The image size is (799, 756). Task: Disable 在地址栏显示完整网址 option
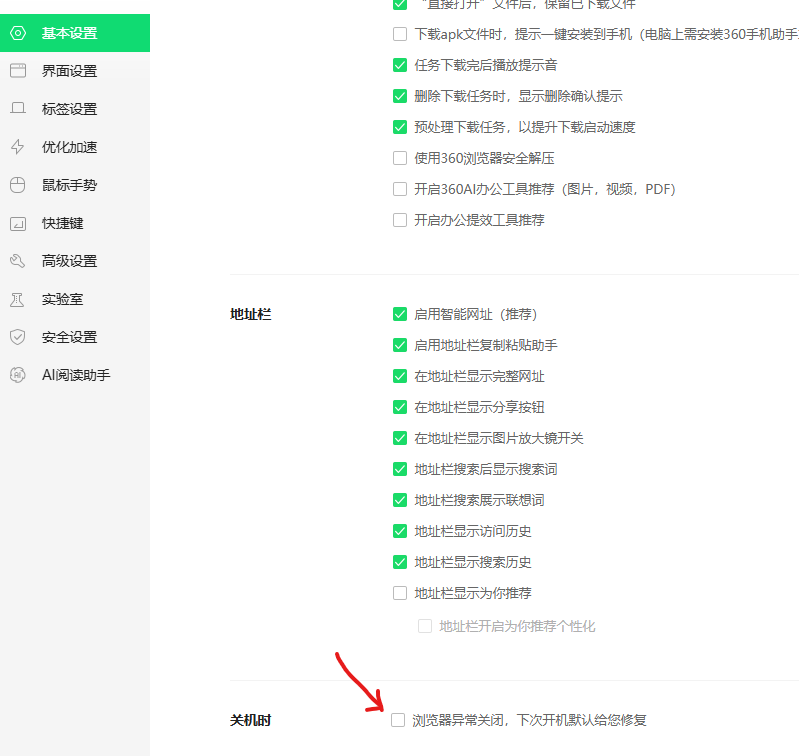400,376
